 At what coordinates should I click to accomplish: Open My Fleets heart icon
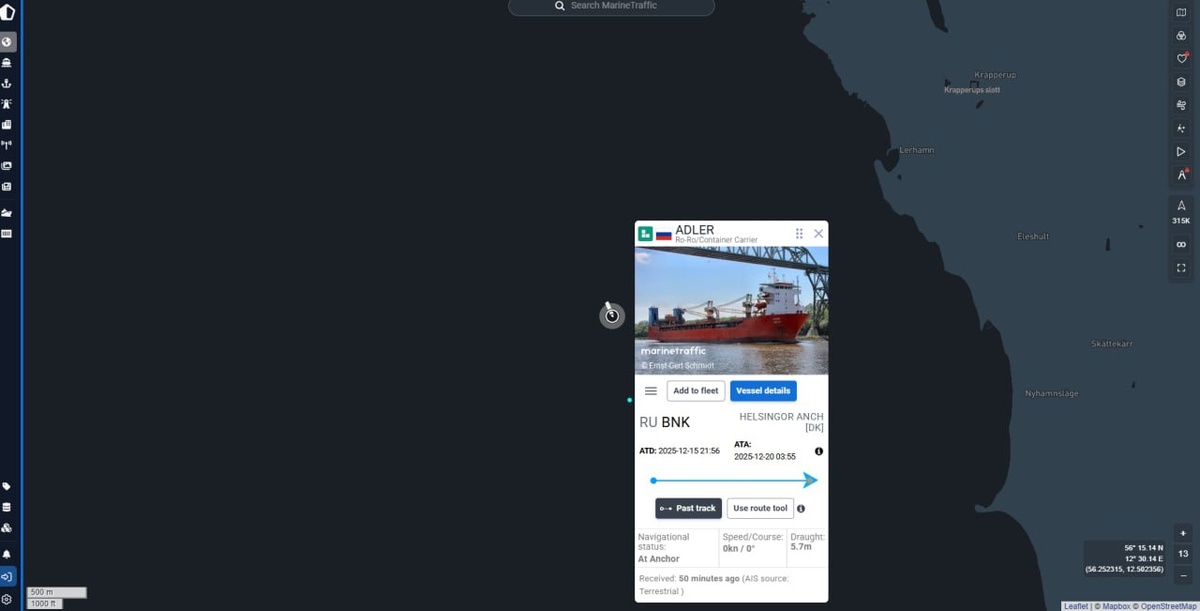pos(1181,58)
